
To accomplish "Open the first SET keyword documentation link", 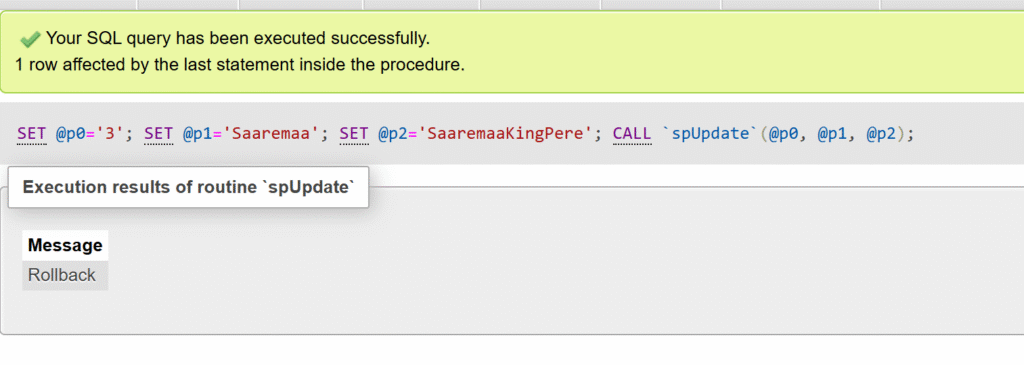I will tap(31, 134).
